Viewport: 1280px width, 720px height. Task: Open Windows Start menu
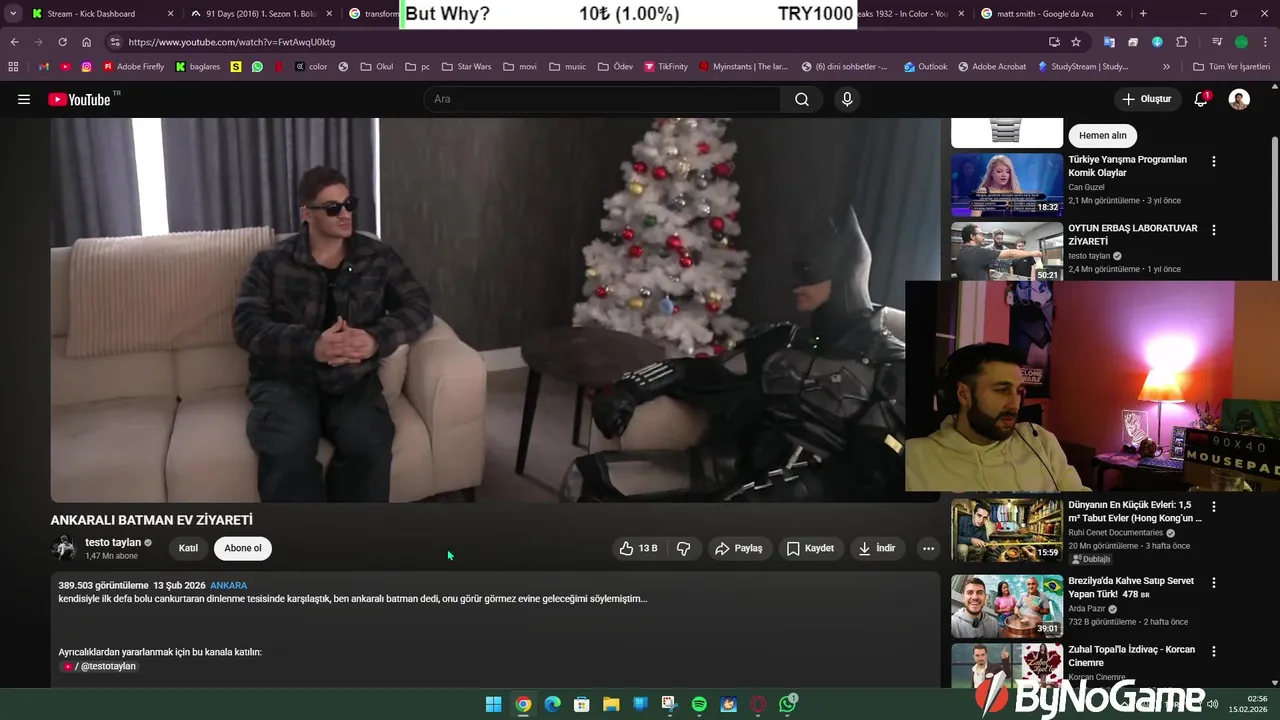[493, 704]
